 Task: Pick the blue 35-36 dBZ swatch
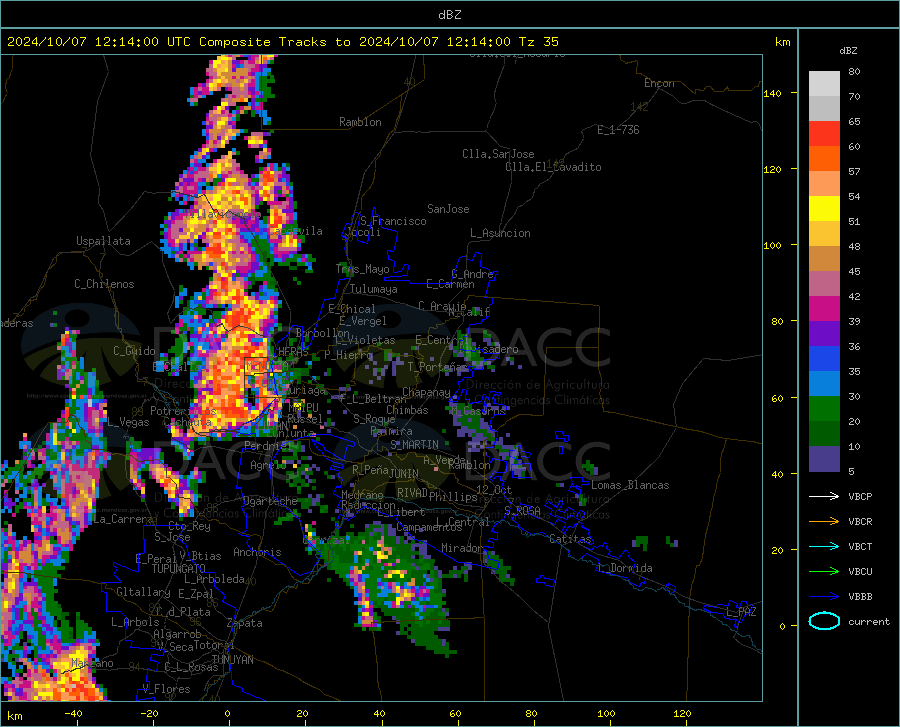coord(824,359)
